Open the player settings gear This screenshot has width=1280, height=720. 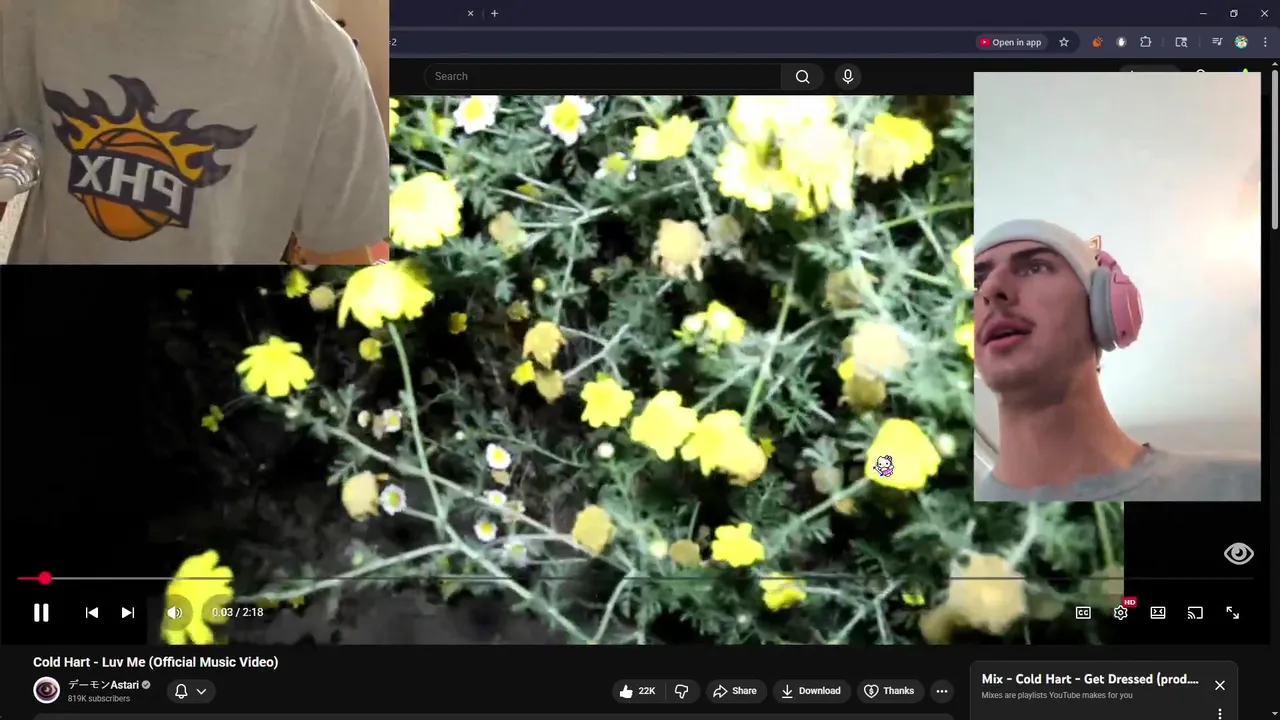(x=1121, y=613)
